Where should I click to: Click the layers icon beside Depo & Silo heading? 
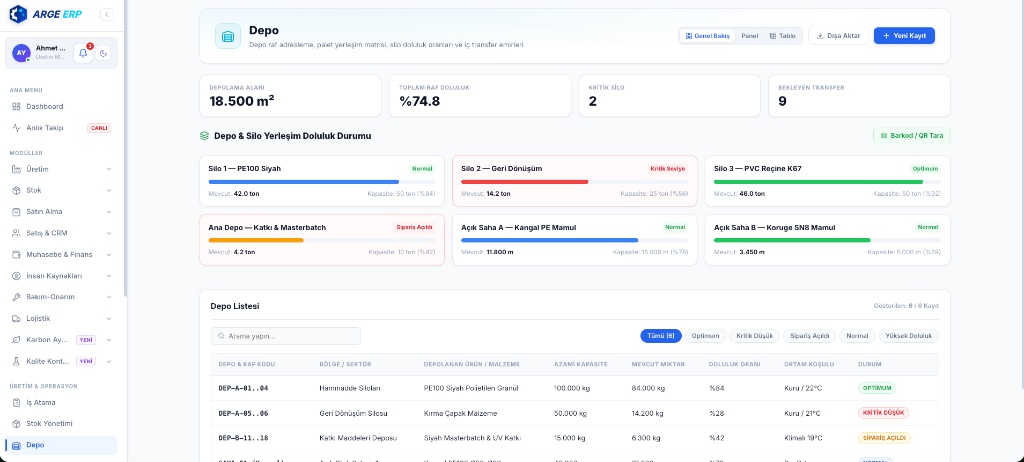pyautogui.click(x=204, y=136)
